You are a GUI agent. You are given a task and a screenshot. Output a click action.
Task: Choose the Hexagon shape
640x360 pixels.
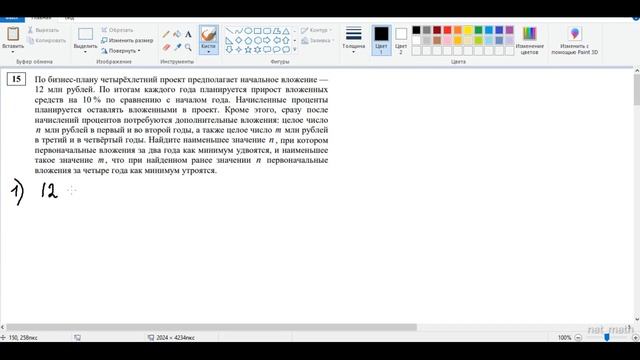click(258, 40)
